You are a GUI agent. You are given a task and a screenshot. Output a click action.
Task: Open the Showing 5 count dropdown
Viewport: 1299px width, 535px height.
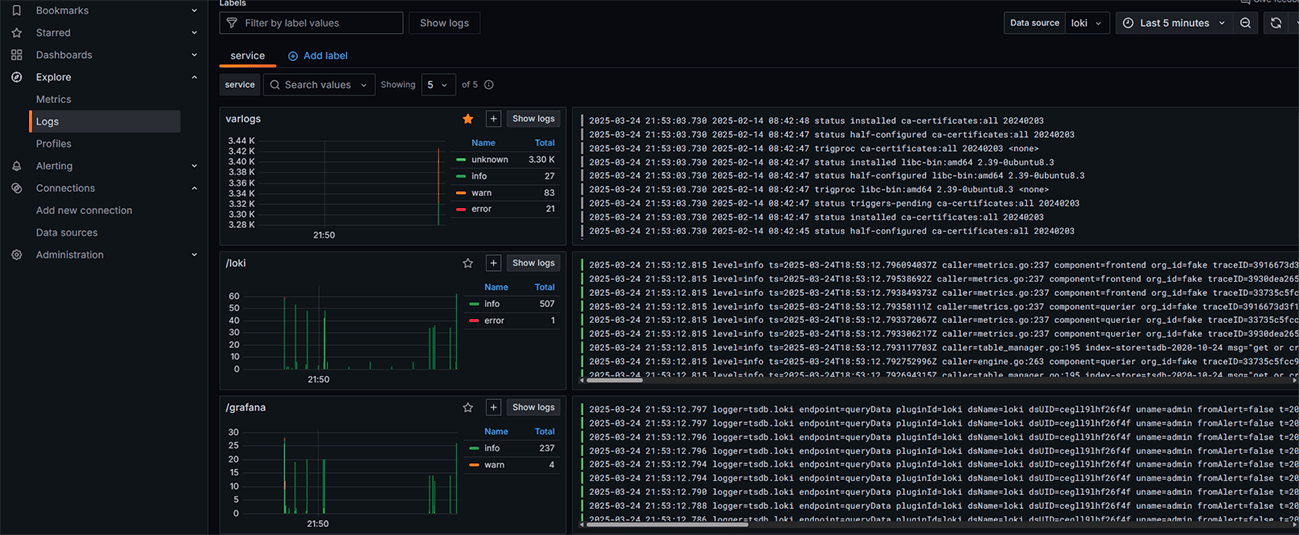point(438,85)
